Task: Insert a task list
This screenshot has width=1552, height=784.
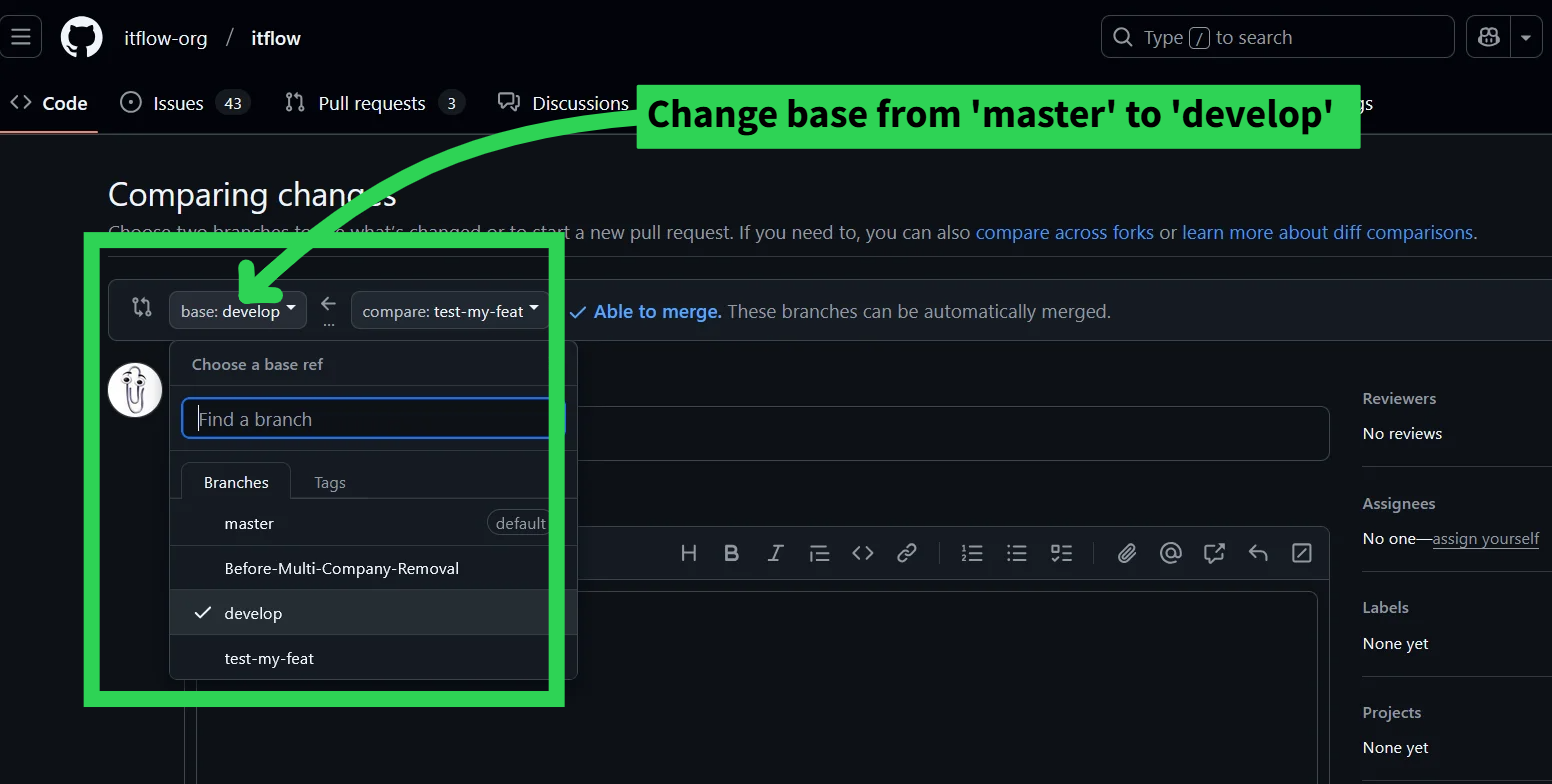Action: (1061, 553)
